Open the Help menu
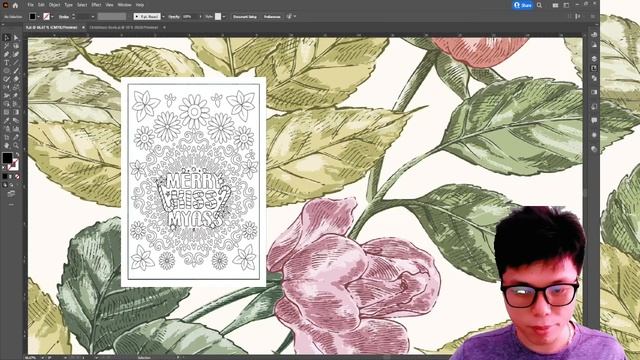This screenshot has height=360, width=640. point(140,5)
